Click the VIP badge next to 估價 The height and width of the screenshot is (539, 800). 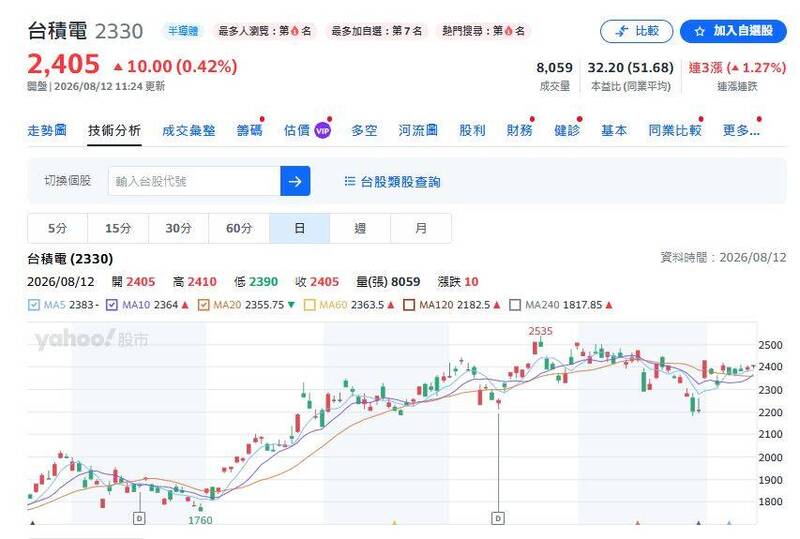point(322,131)
